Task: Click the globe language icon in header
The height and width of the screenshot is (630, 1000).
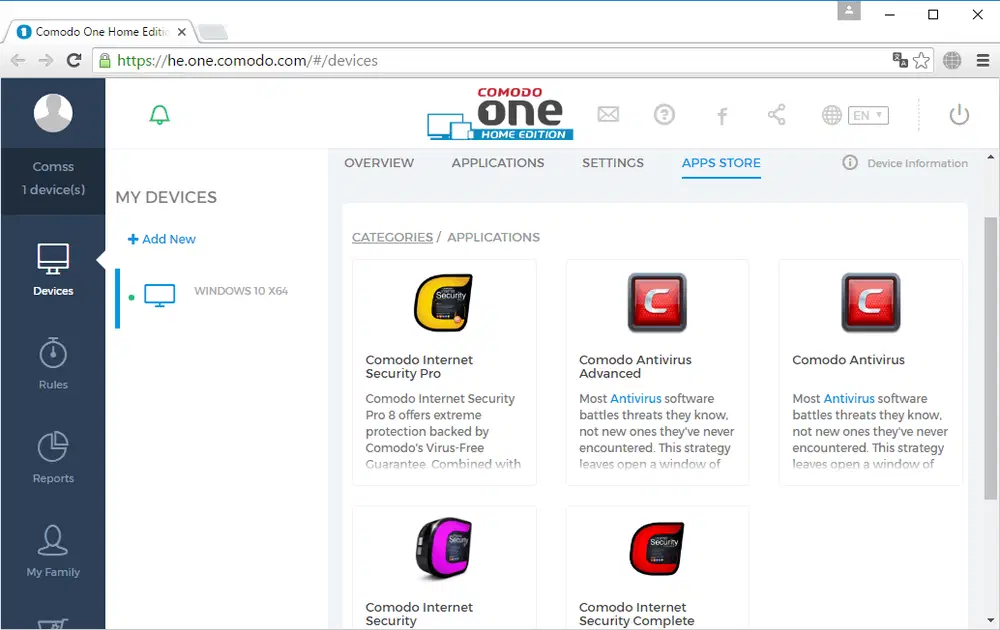Action: coord(832,115)
